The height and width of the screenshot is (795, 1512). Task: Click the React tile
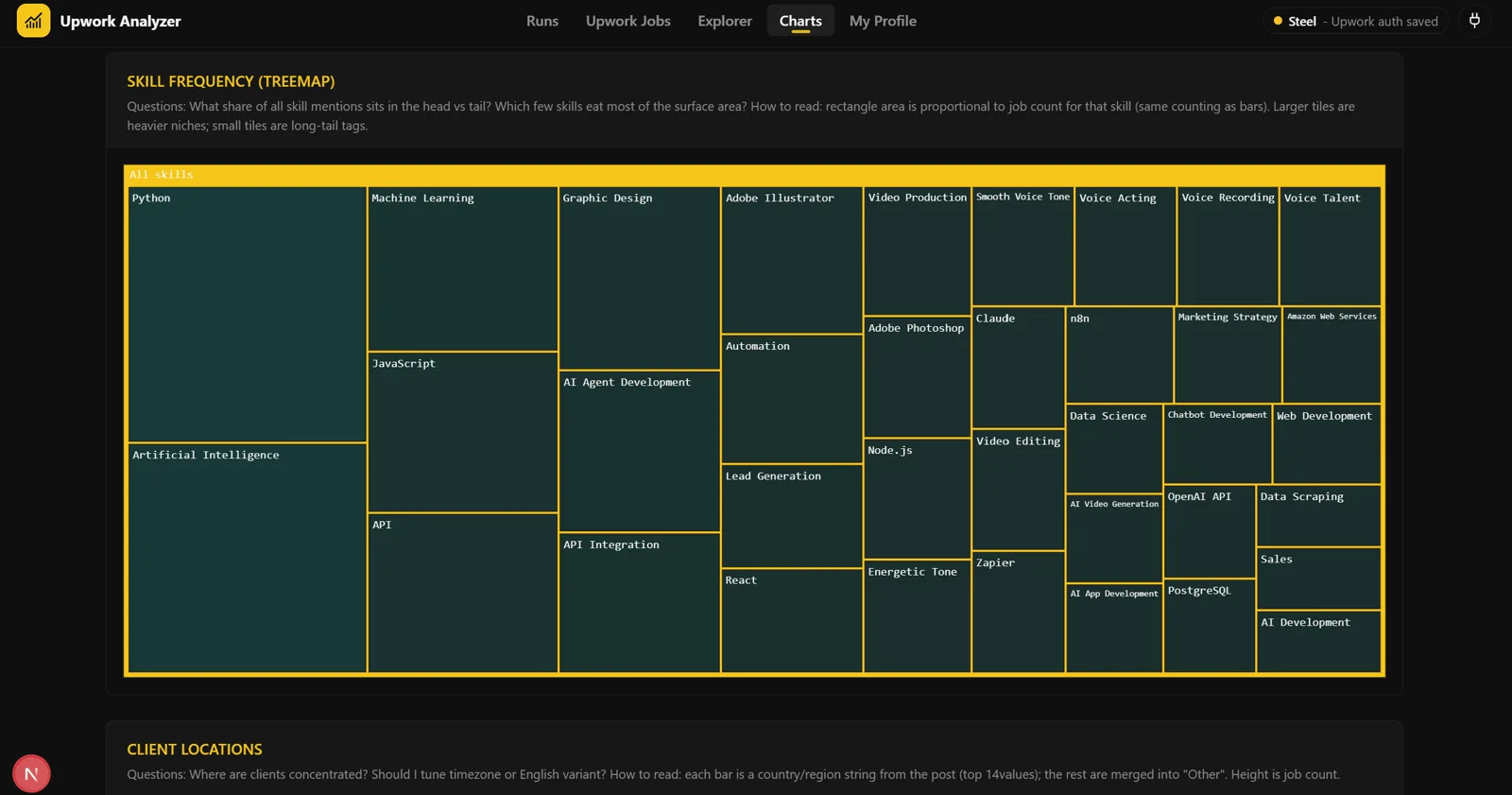(792, 621)
